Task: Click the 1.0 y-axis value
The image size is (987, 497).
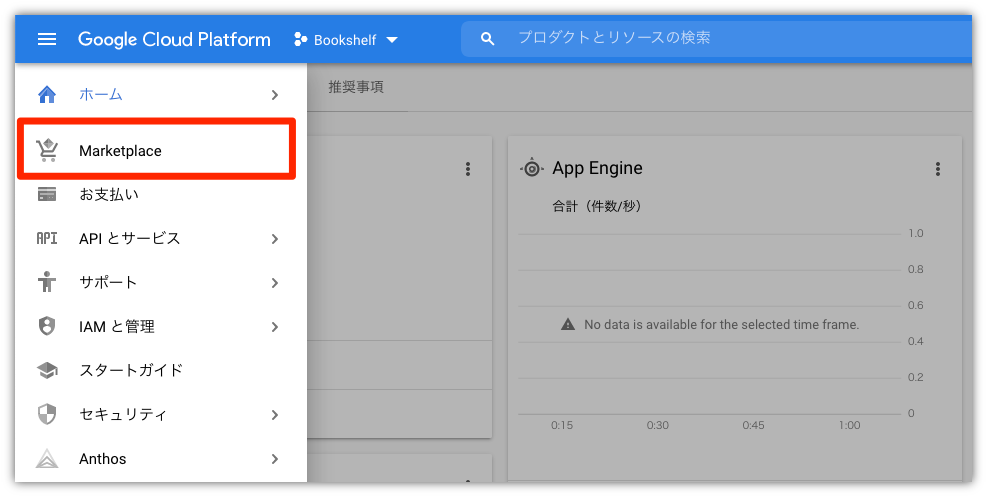Action: 916,233
